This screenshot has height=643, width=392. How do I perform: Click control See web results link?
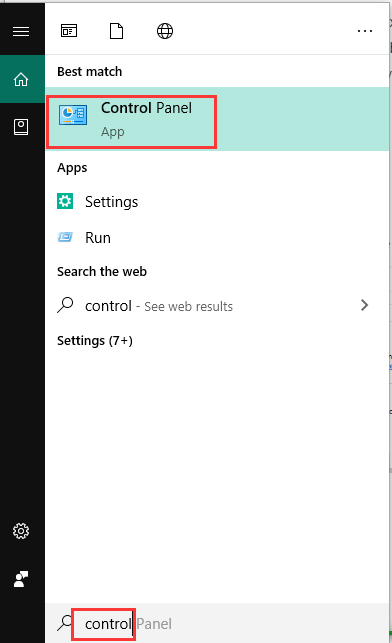click(159, 306)
